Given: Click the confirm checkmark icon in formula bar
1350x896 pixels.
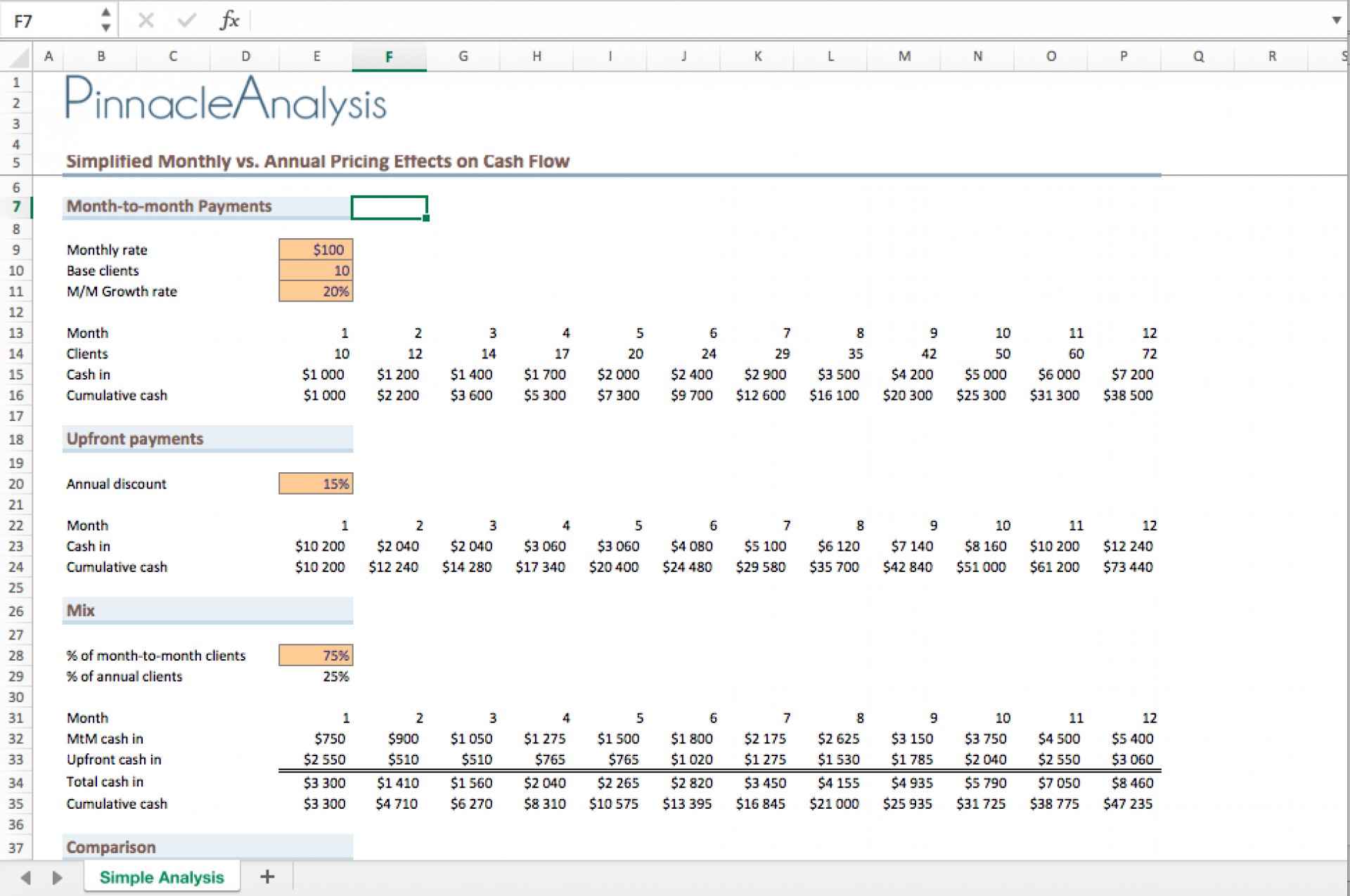Looking at the screenshot, I should tap(186, 20).
